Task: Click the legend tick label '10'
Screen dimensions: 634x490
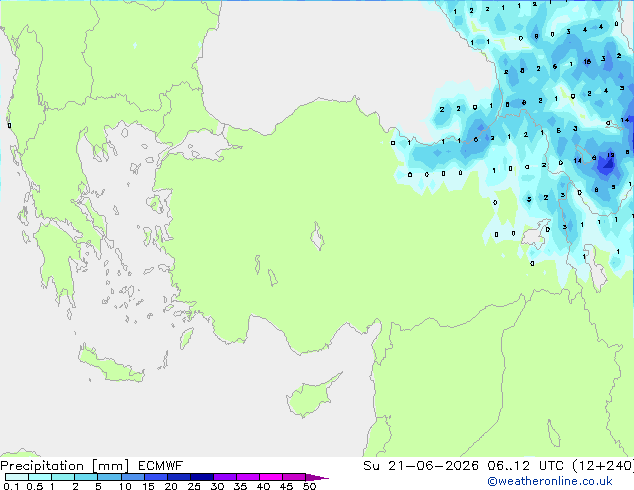Action: [125, 486]
